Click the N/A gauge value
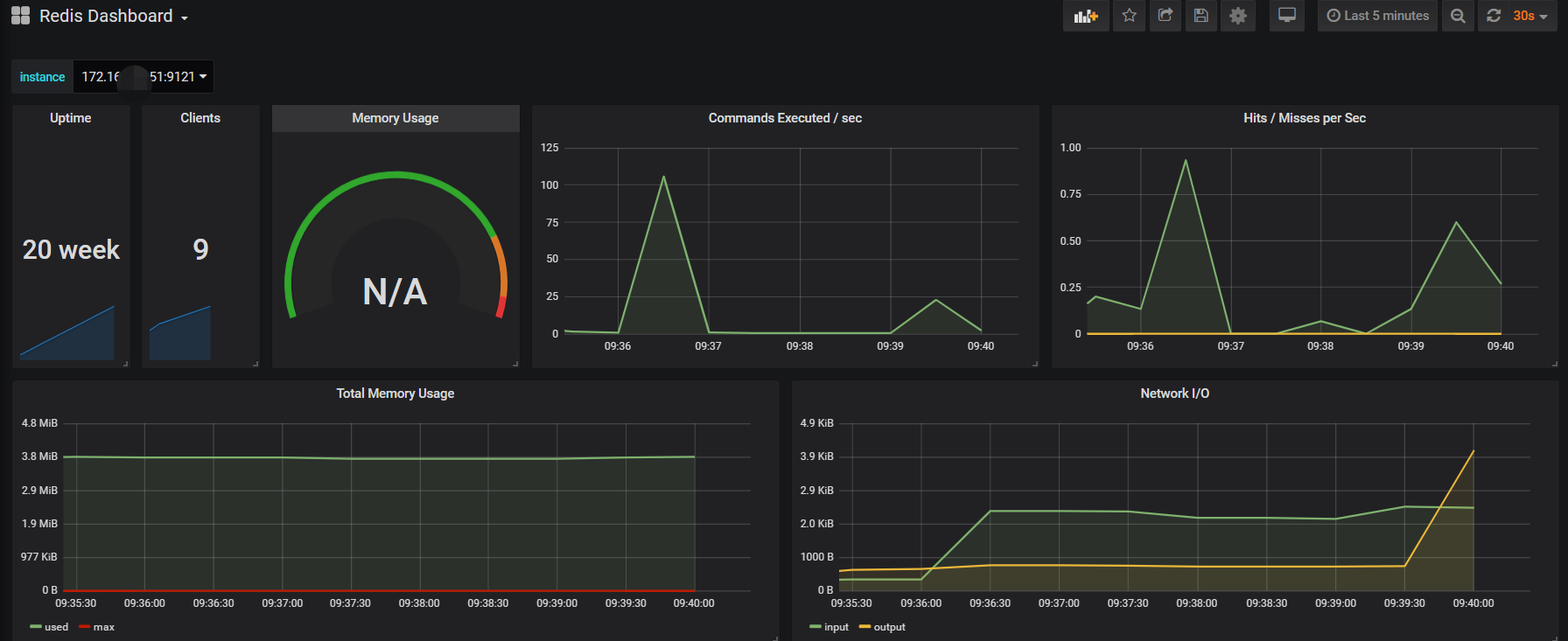 [395, 292]
